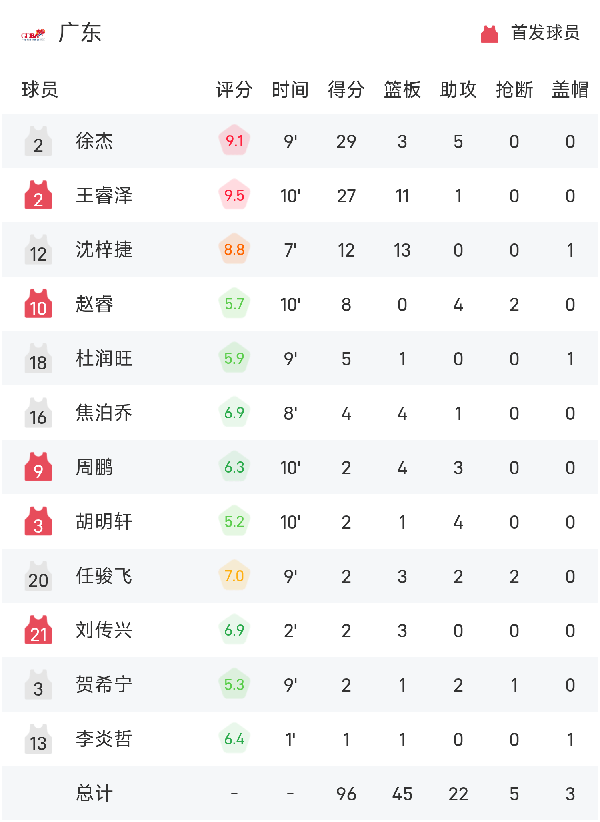Select player name 贺希宁
600x822 pixels.
point(104,685)
